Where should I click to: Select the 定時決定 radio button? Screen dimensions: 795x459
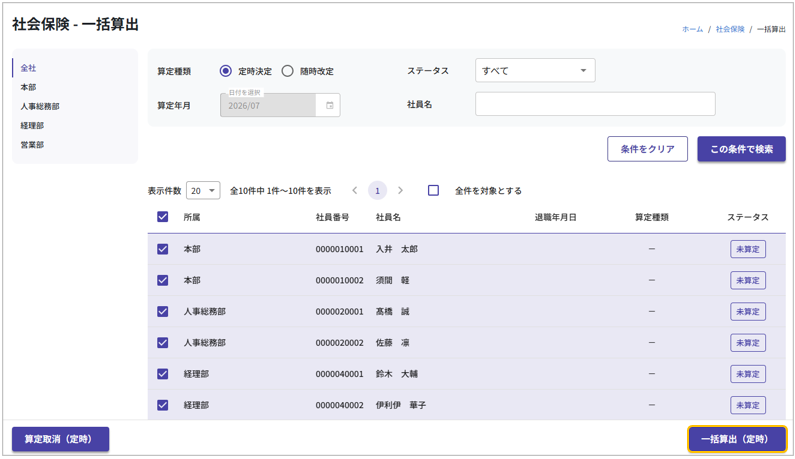click(x=226, y=71)
